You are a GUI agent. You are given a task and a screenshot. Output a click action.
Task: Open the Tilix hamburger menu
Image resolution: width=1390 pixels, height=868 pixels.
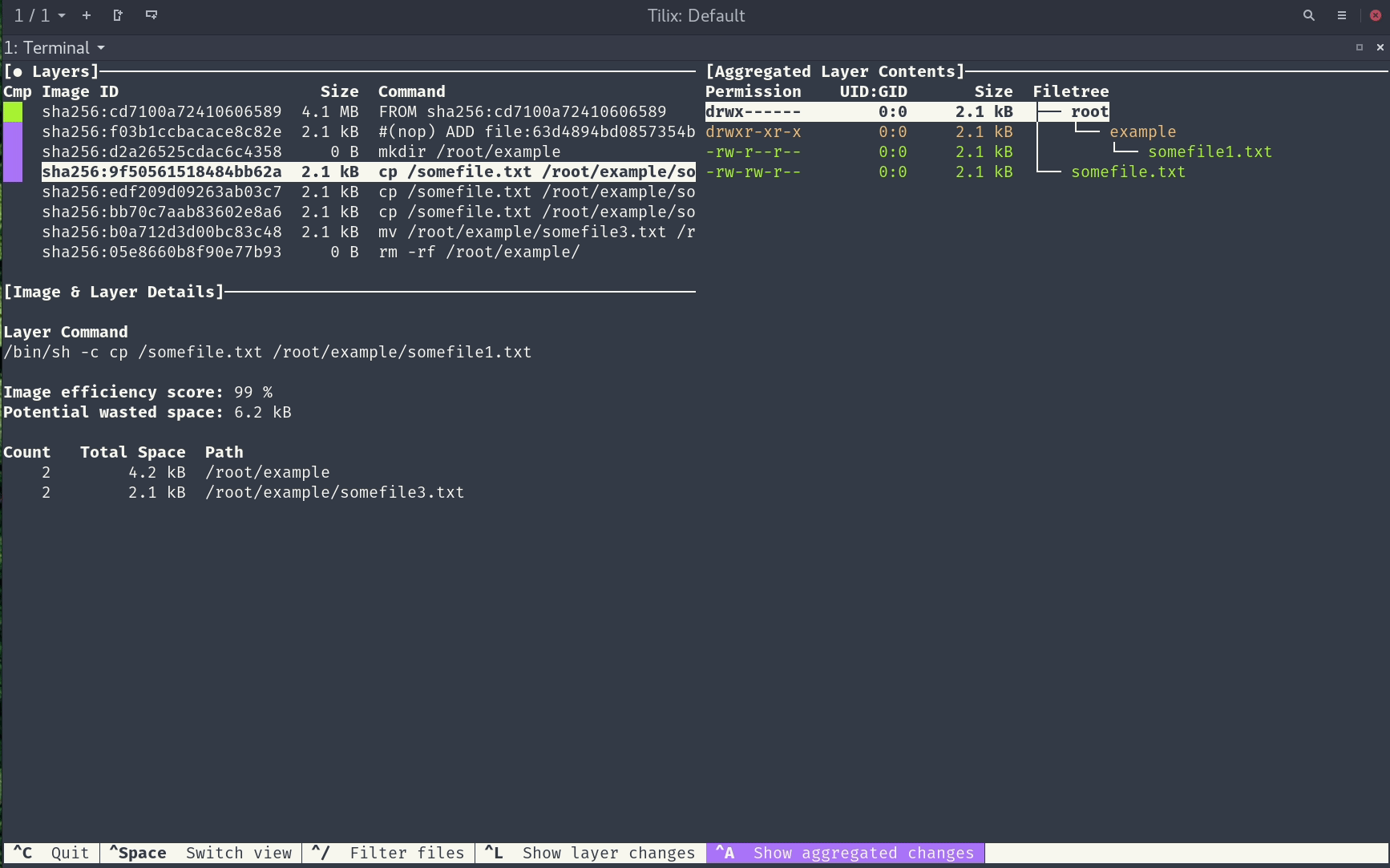pos(1341,15)
